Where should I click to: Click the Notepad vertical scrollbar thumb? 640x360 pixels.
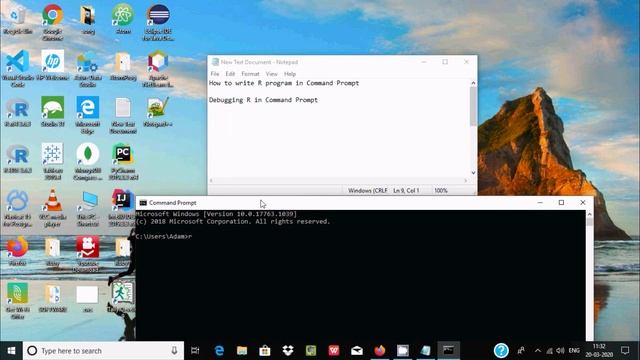pos(473,107)
